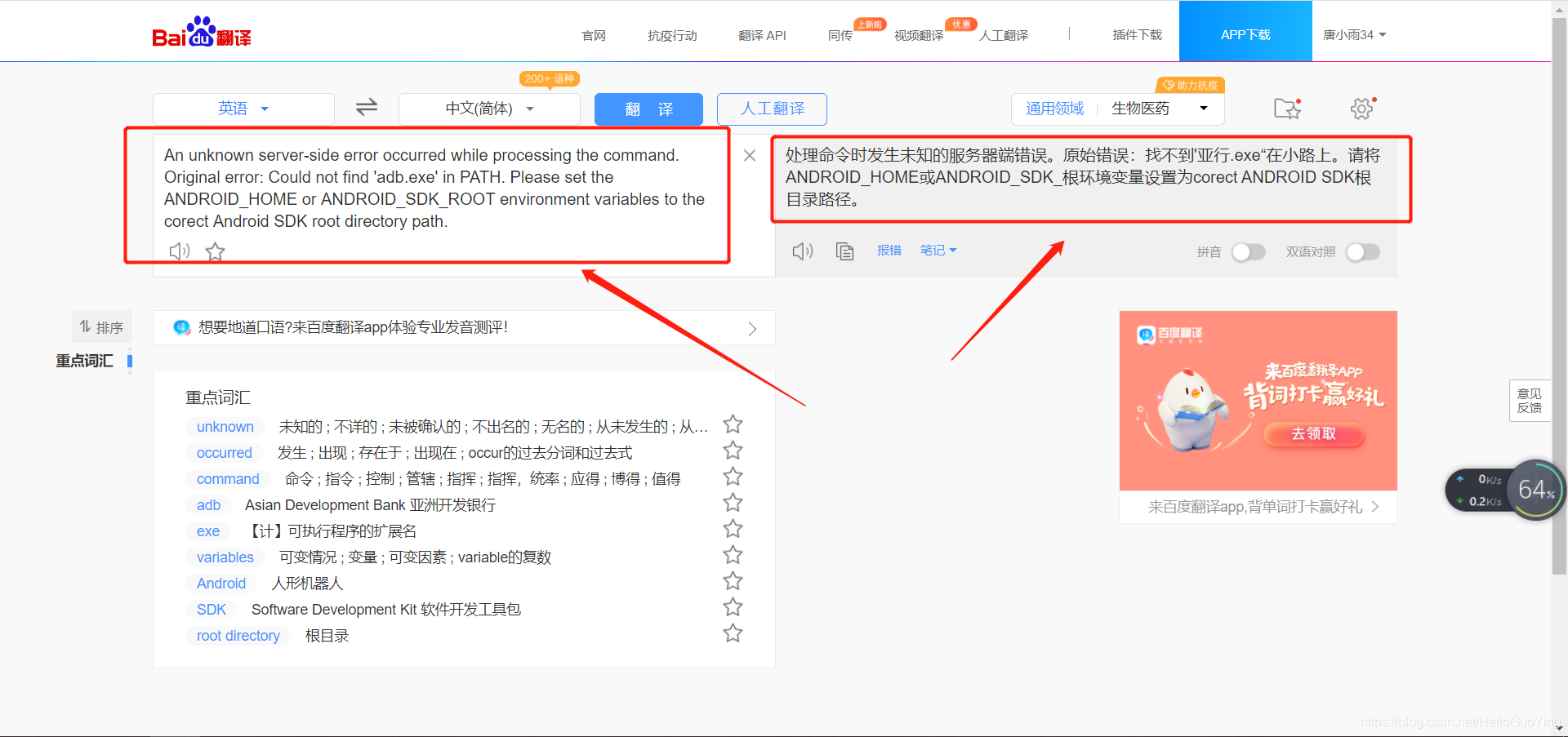Click the Baidu Translate logo
The height and width of the screenshot is (737, 1568).
point(202,33)
